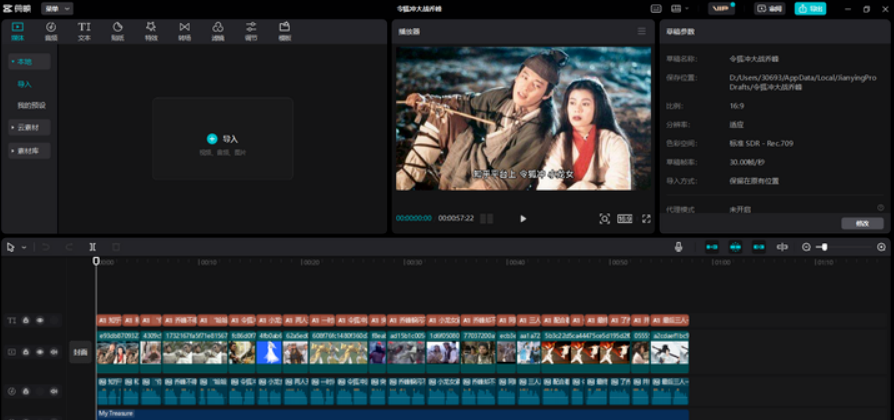Hide the text track with eye icon
Screen dimensions: 894x420
tap(40, 320)
